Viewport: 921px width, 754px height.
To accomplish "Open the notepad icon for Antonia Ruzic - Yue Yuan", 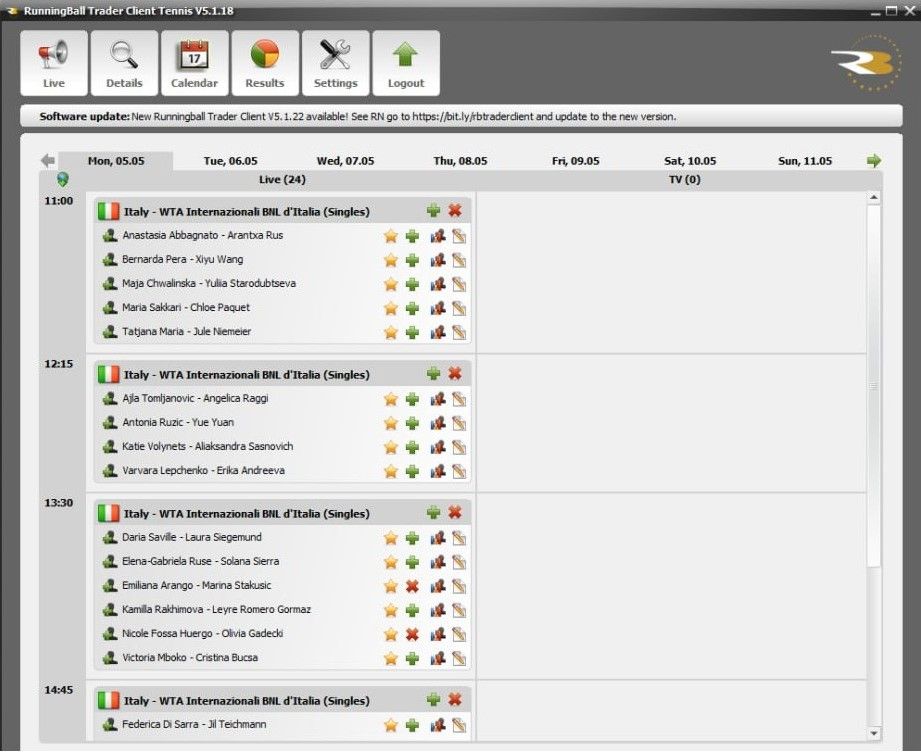I will pyautogui.click(x=459, y=423).
